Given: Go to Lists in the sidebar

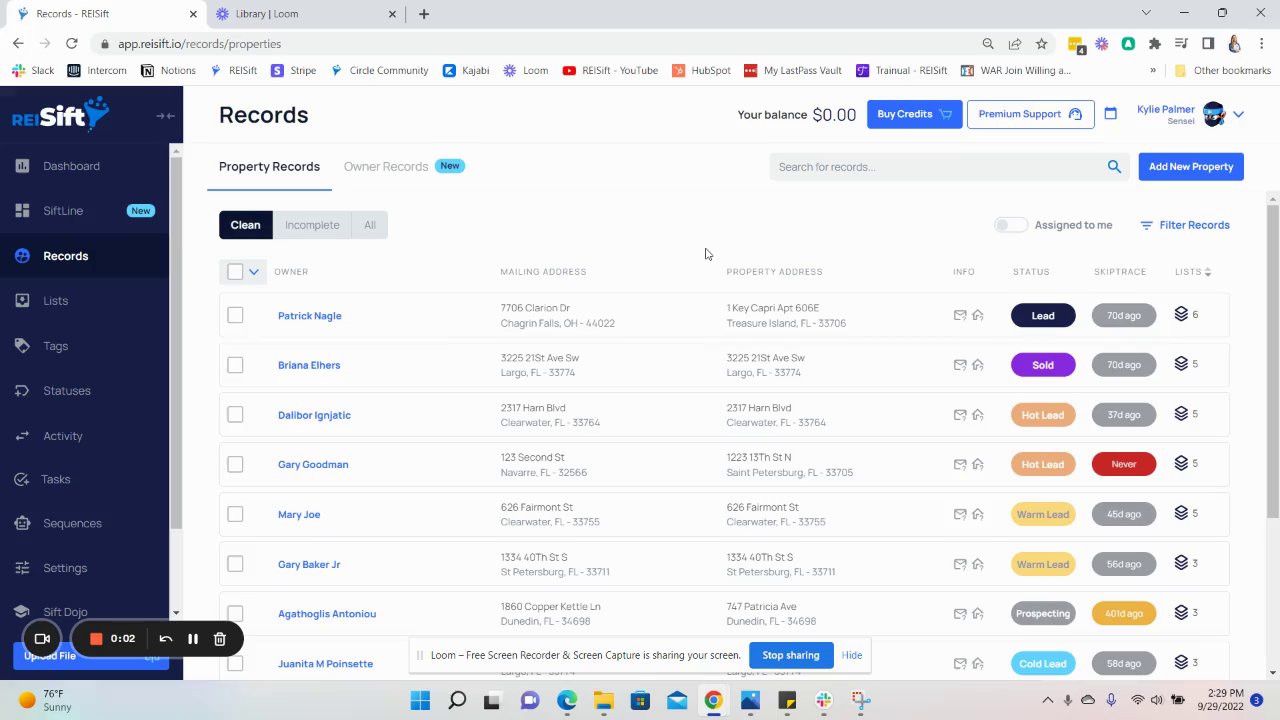Looking at the screenshot, I should coord(55,301).
